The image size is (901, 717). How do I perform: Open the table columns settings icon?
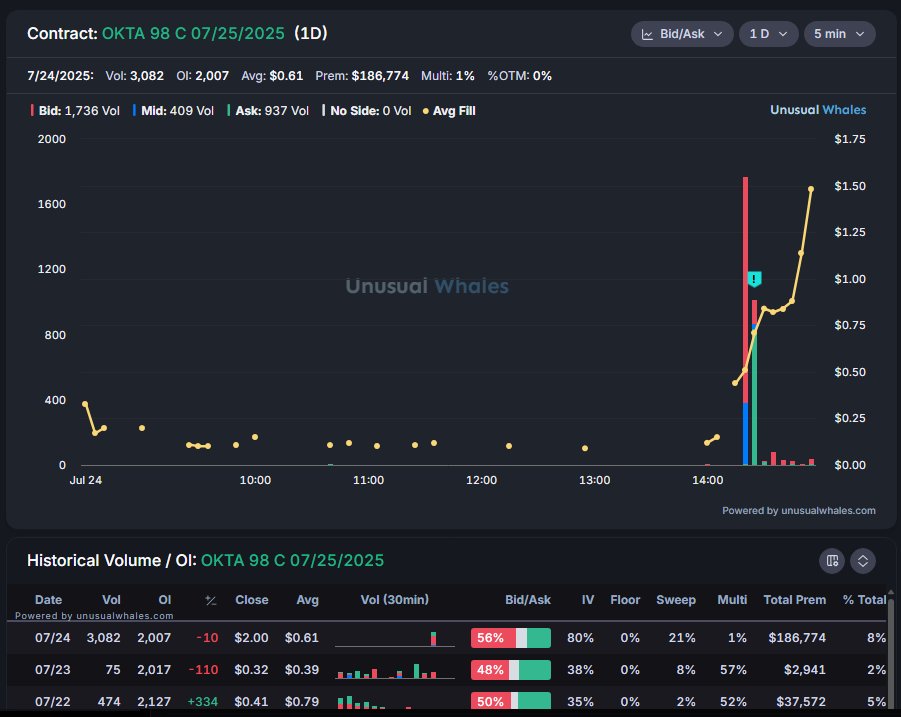[831, 561]
